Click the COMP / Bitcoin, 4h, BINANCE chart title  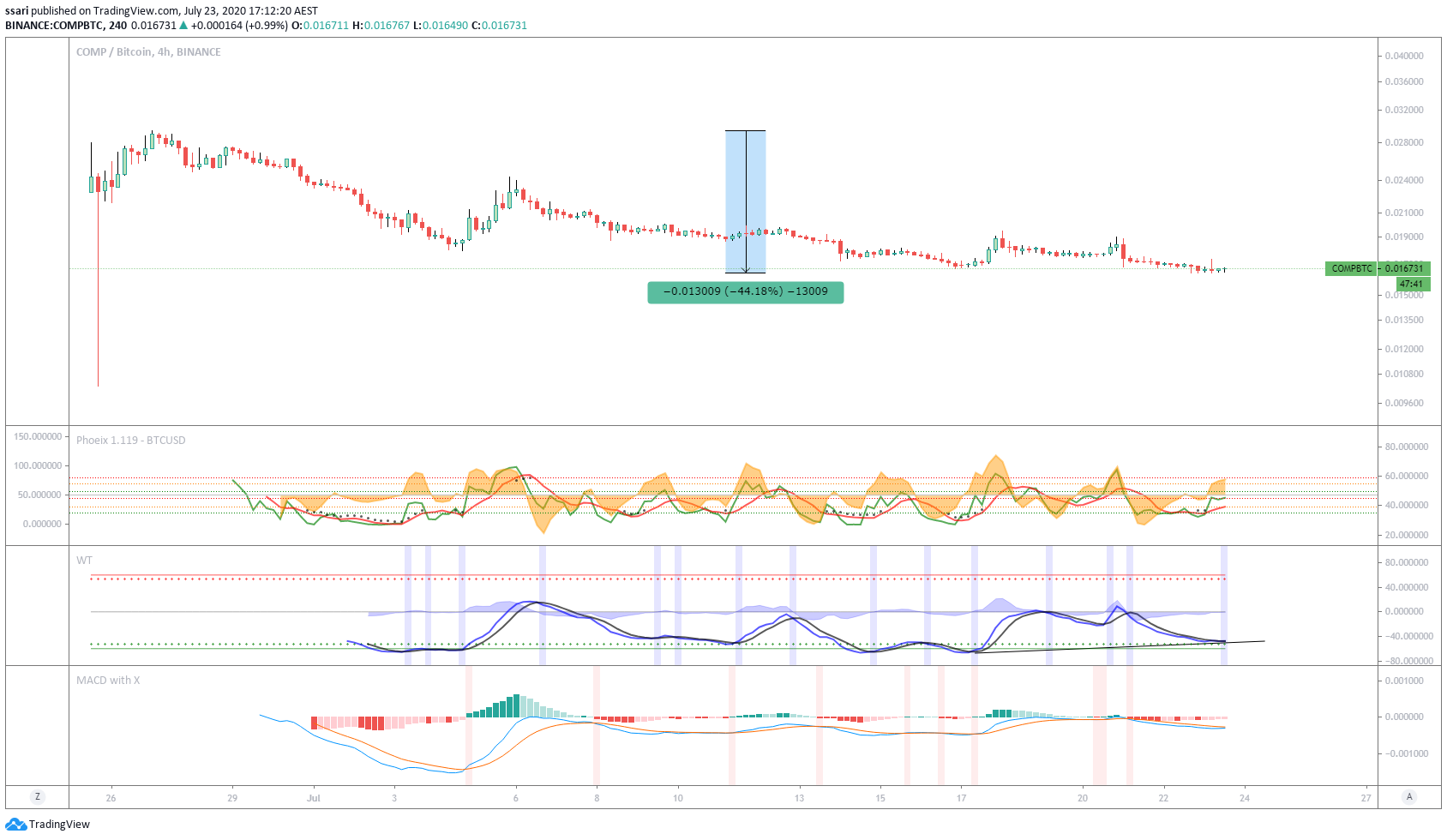click(148, 52)
